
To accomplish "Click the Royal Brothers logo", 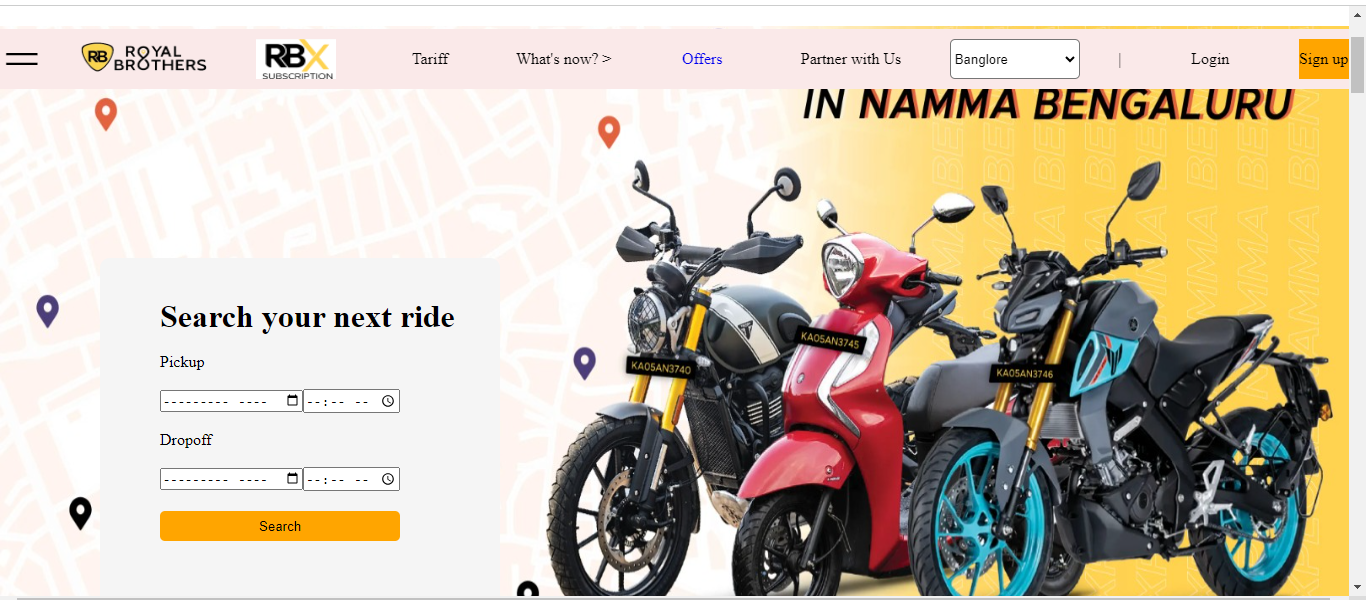I will coord(144,58).
